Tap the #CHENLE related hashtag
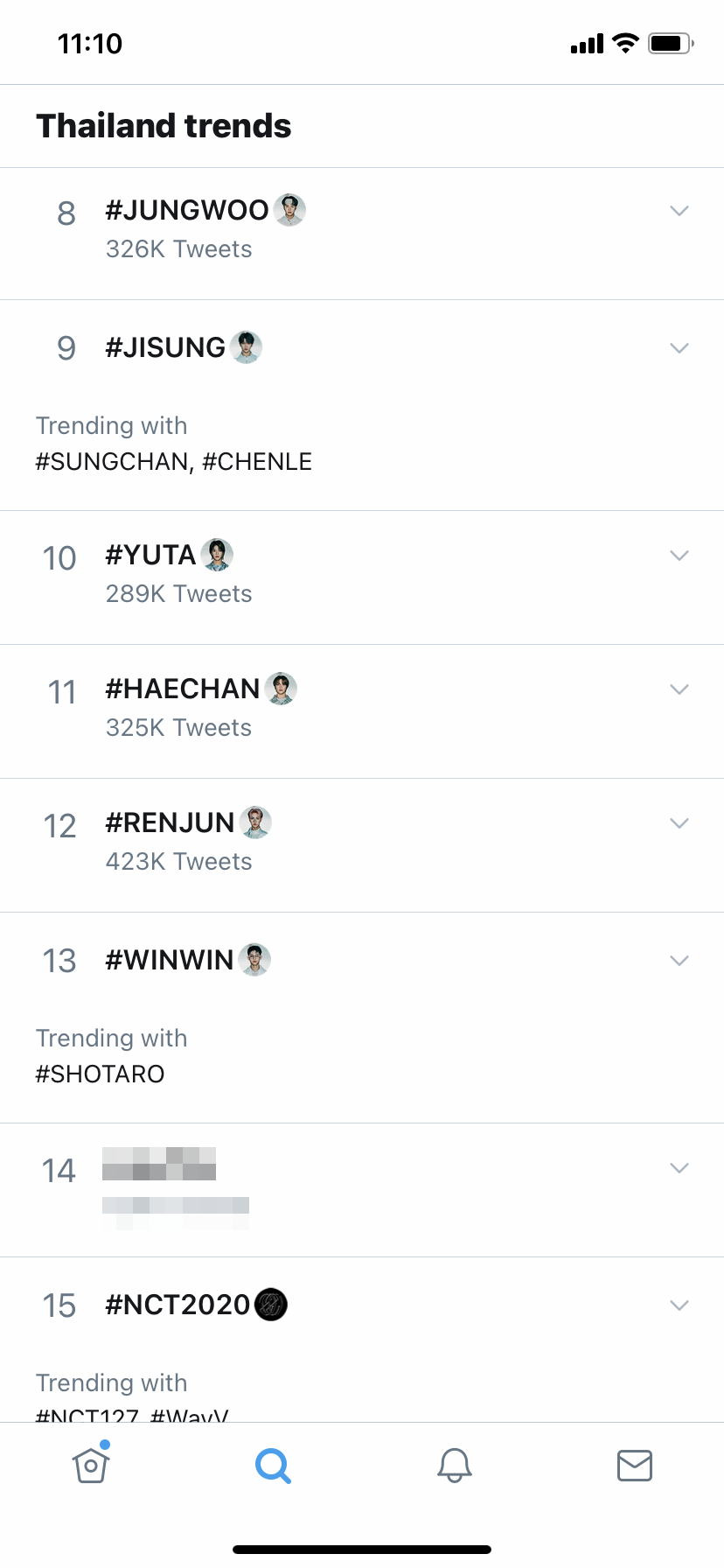 pos(257,462)
